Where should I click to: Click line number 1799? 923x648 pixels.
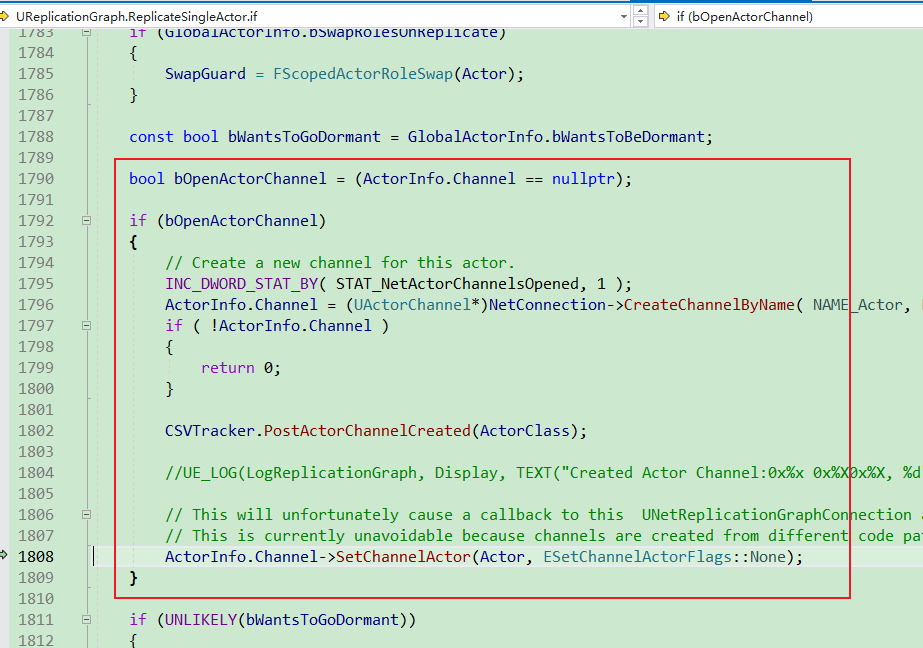tap(36, 368)
